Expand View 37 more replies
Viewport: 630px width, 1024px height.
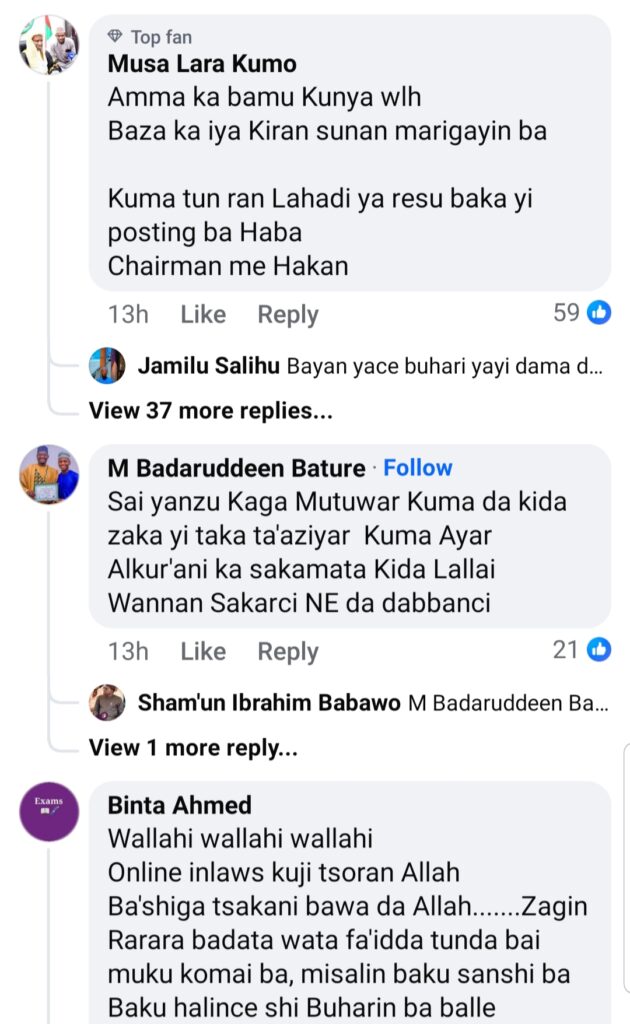point(210,410)
